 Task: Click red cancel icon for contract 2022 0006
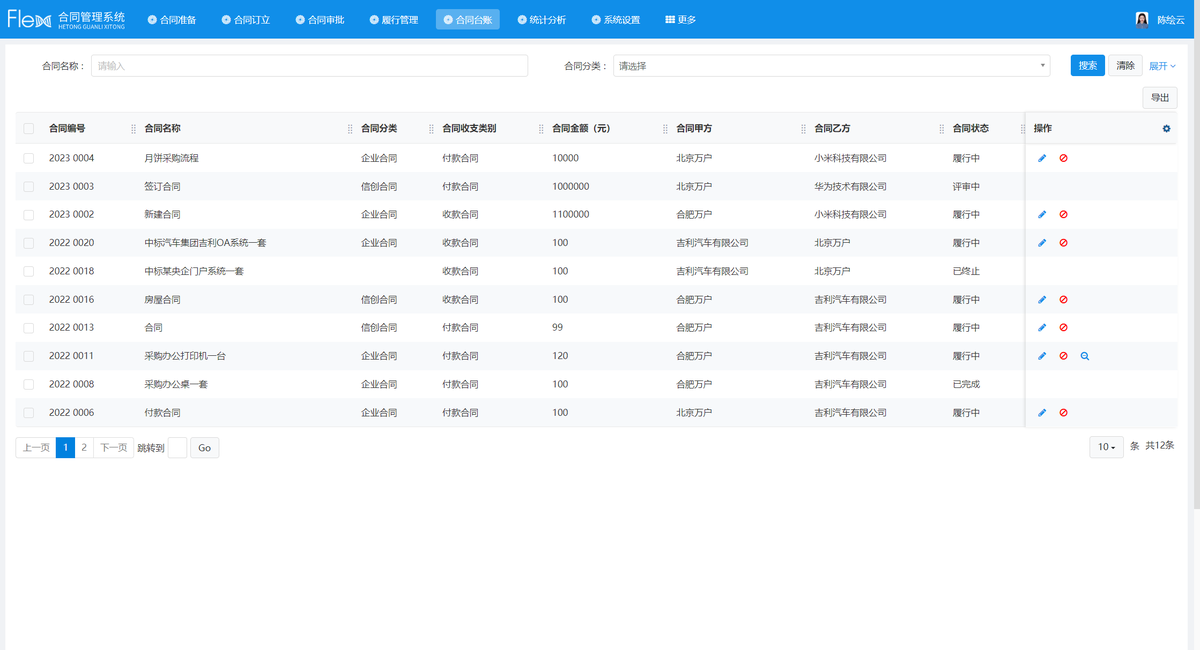click(1063, 413)
